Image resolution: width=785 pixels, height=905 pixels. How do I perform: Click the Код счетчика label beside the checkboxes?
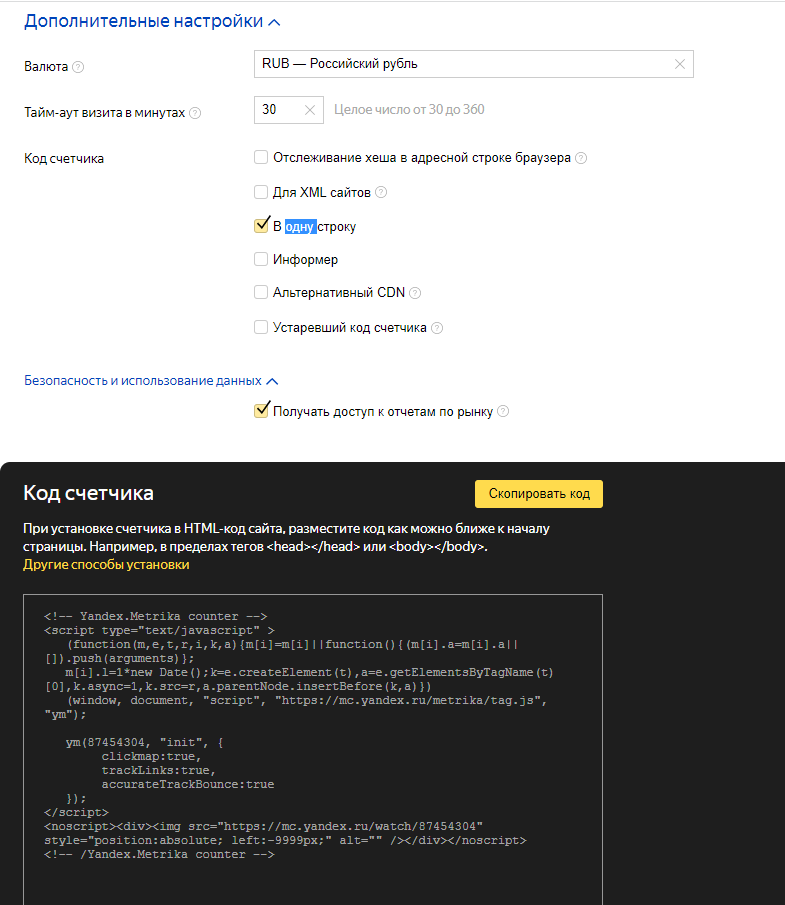[x=64, y=159]
